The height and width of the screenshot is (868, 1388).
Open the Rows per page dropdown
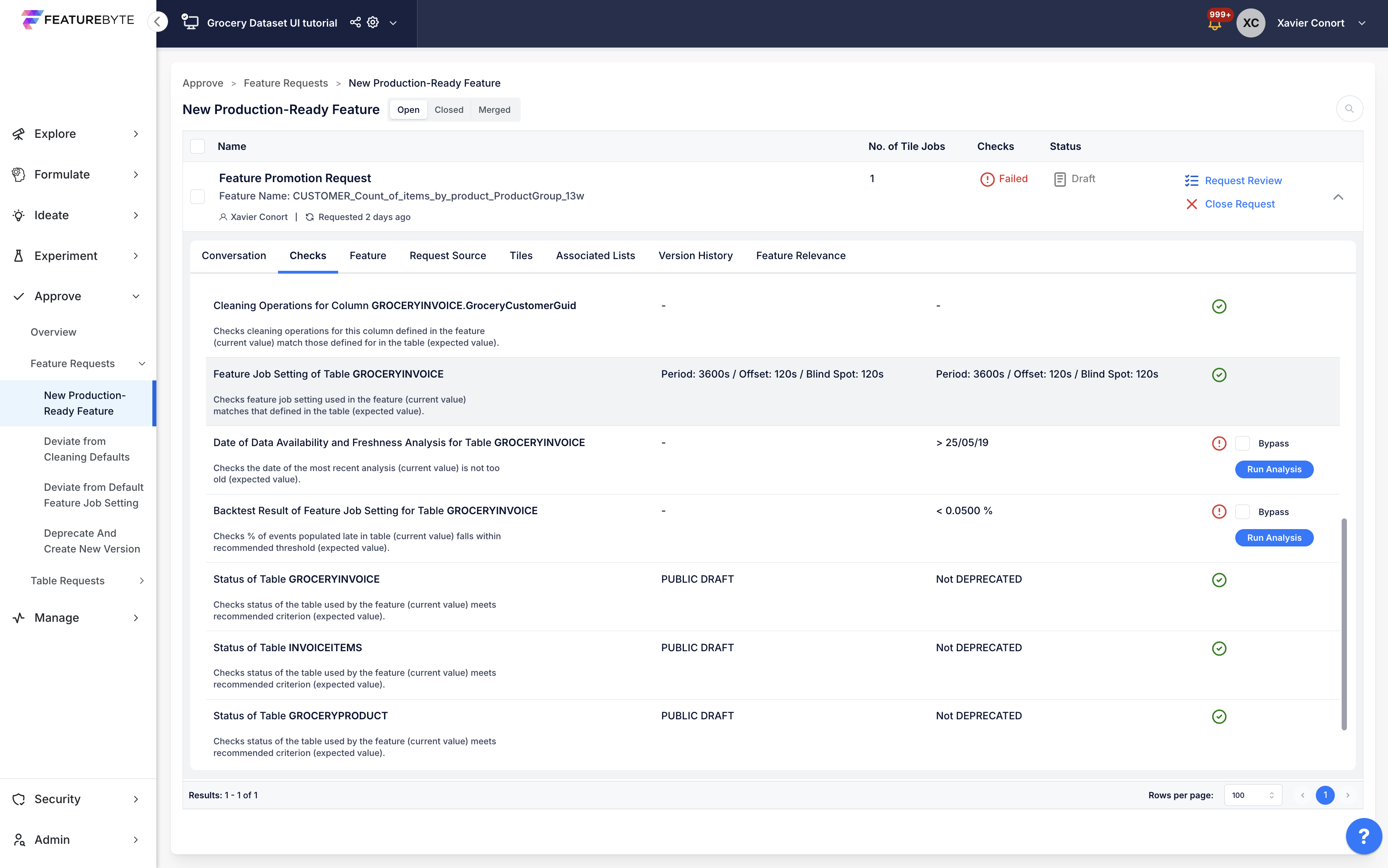[x=1253, y=795]
